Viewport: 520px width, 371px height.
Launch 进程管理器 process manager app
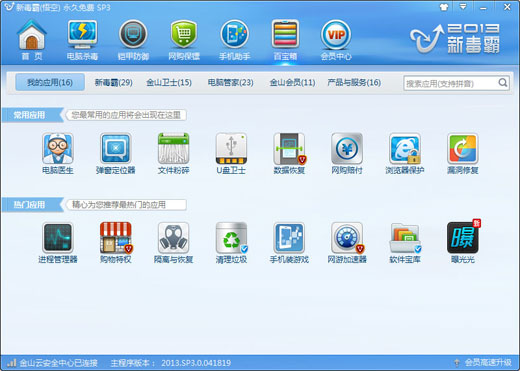[x=58, y=243]
